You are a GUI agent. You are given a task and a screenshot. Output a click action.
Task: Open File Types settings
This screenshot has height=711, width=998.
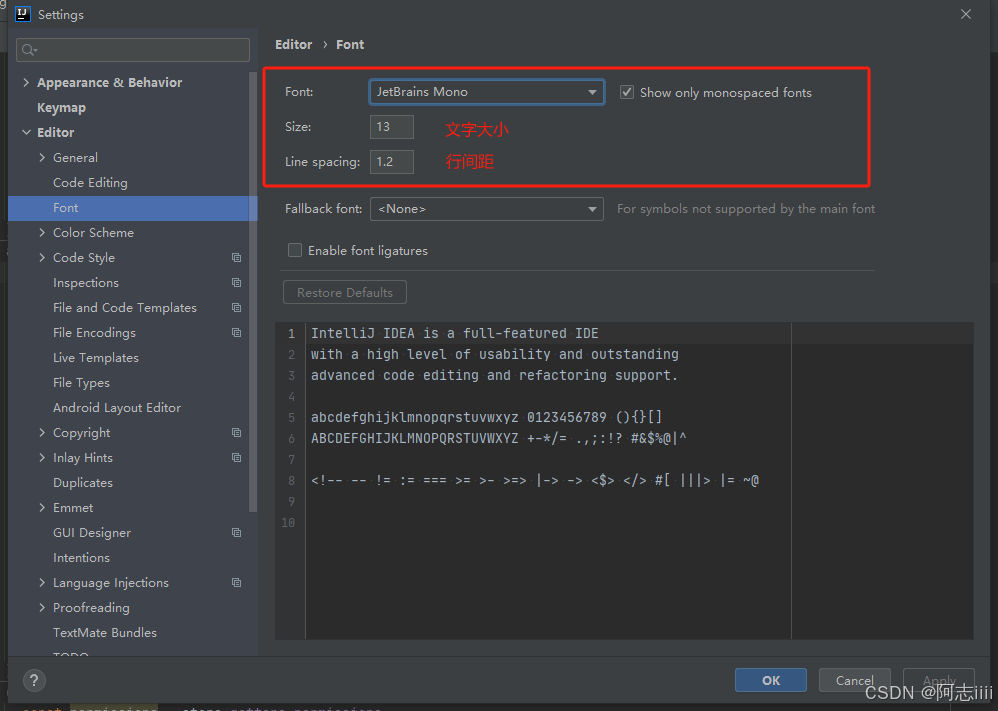pyautogui.click(x=81, y=383)
